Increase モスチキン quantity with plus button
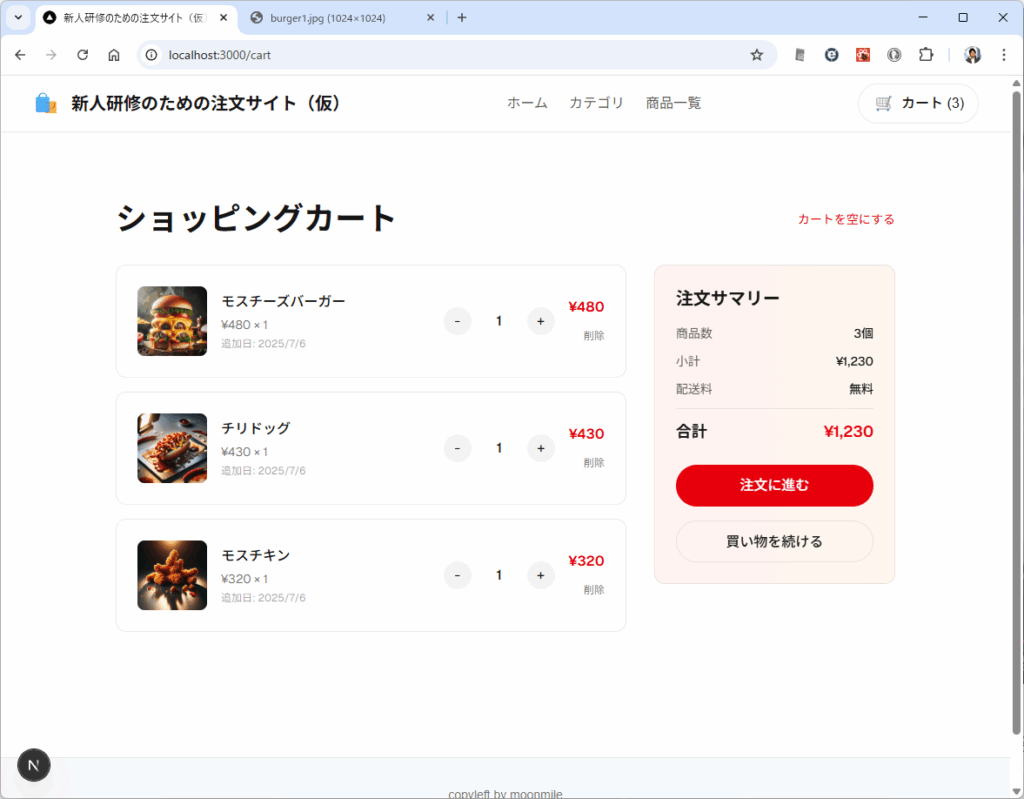This screenshot has width=1024, height=799. tap(540, 575)
